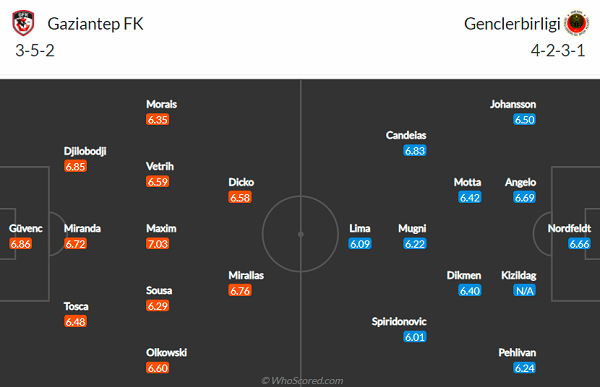
Task: Click Tosca's 6.48 rating badge
Action: 75,322
